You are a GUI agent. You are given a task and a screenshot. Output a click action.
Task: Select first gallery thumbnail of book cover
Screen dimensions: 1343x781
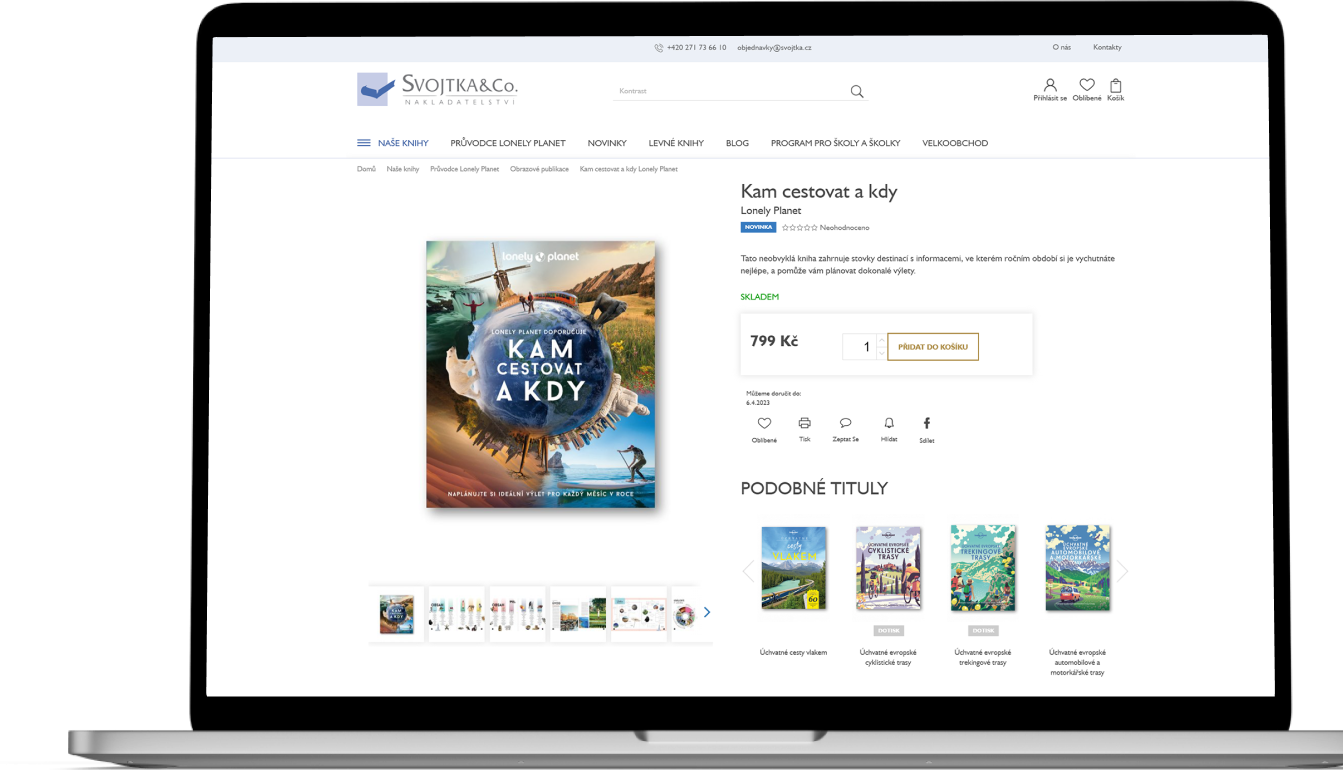(396, 614)
